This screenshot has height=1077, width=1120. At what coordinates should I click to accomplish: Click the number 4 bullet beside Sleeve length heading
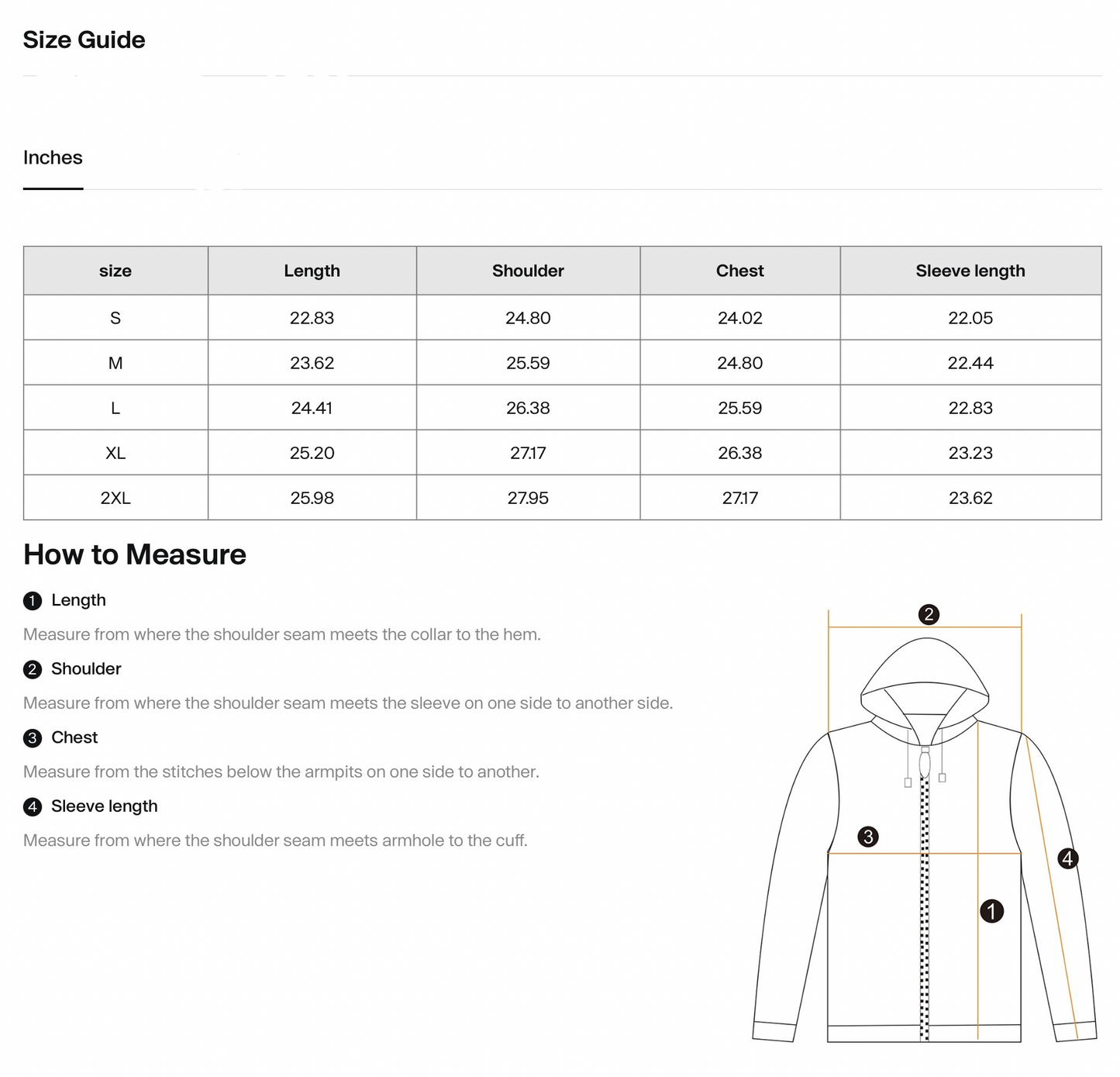click(x=33, y=807)
